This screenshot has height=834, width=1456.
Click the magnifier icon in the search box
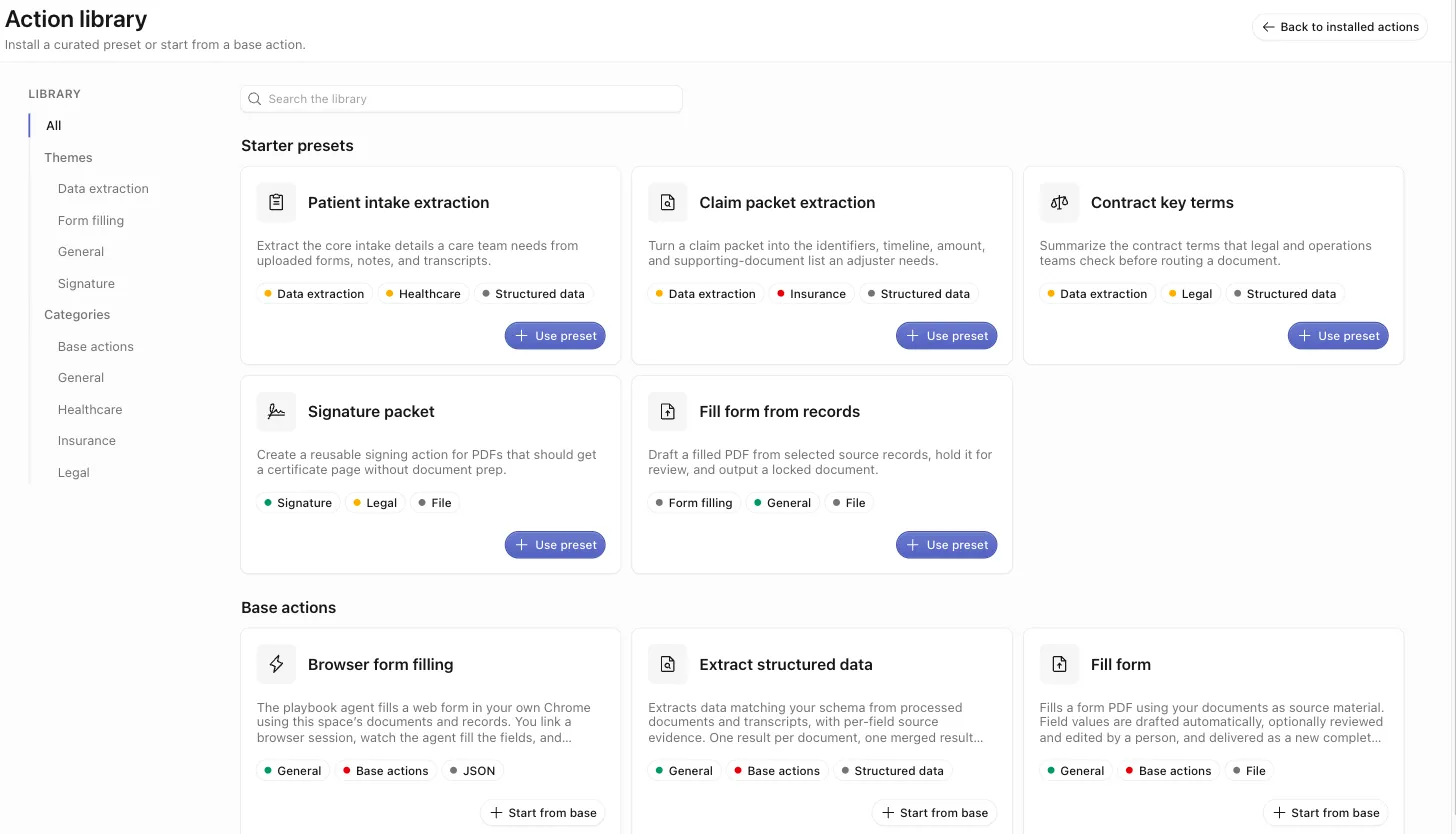(255, 99)
